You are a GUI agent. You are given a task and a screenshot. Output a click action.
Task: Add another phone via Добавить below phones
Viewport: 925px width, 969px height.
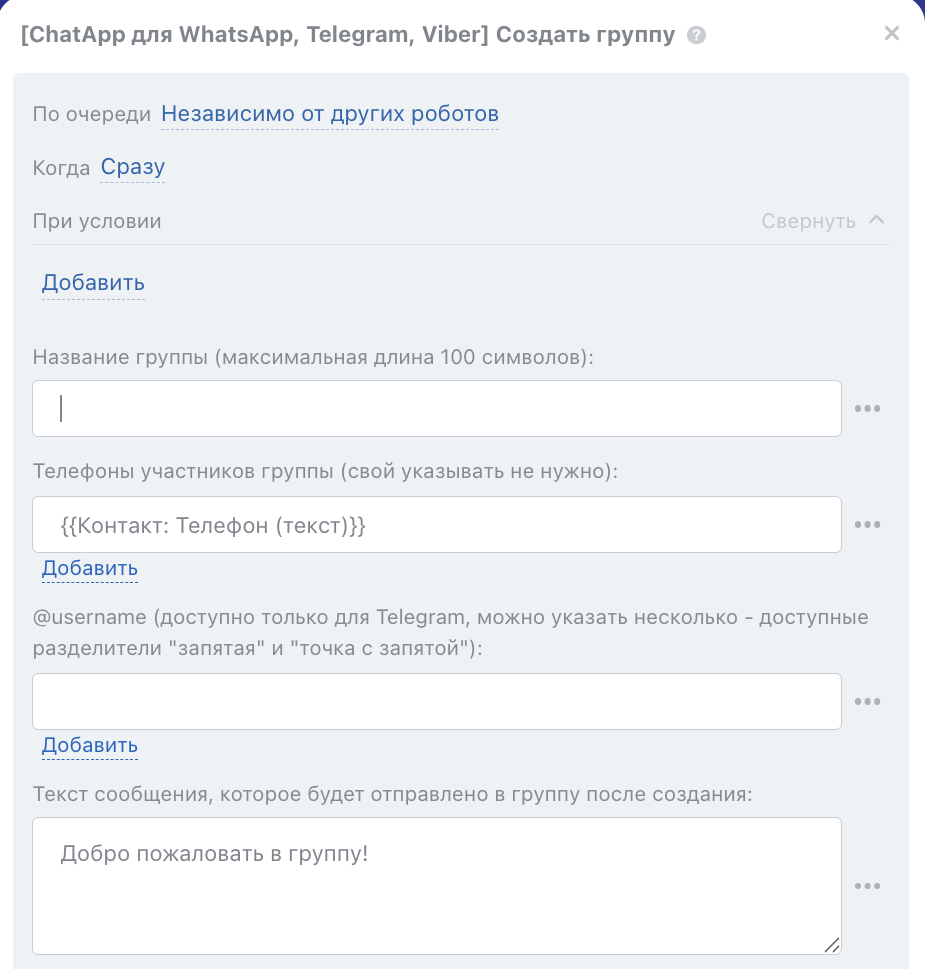pyautogui.click(x=89, y=569)
